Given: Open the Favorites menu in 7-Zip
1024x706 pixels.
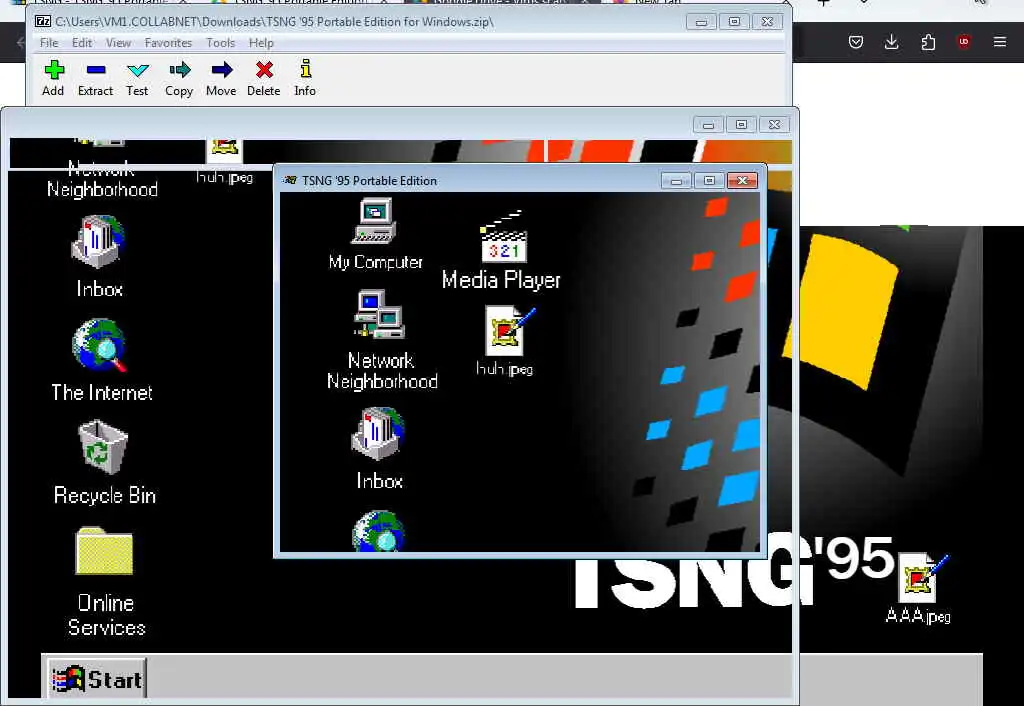Looking at the screenshot, I should (x=168, y=43).
